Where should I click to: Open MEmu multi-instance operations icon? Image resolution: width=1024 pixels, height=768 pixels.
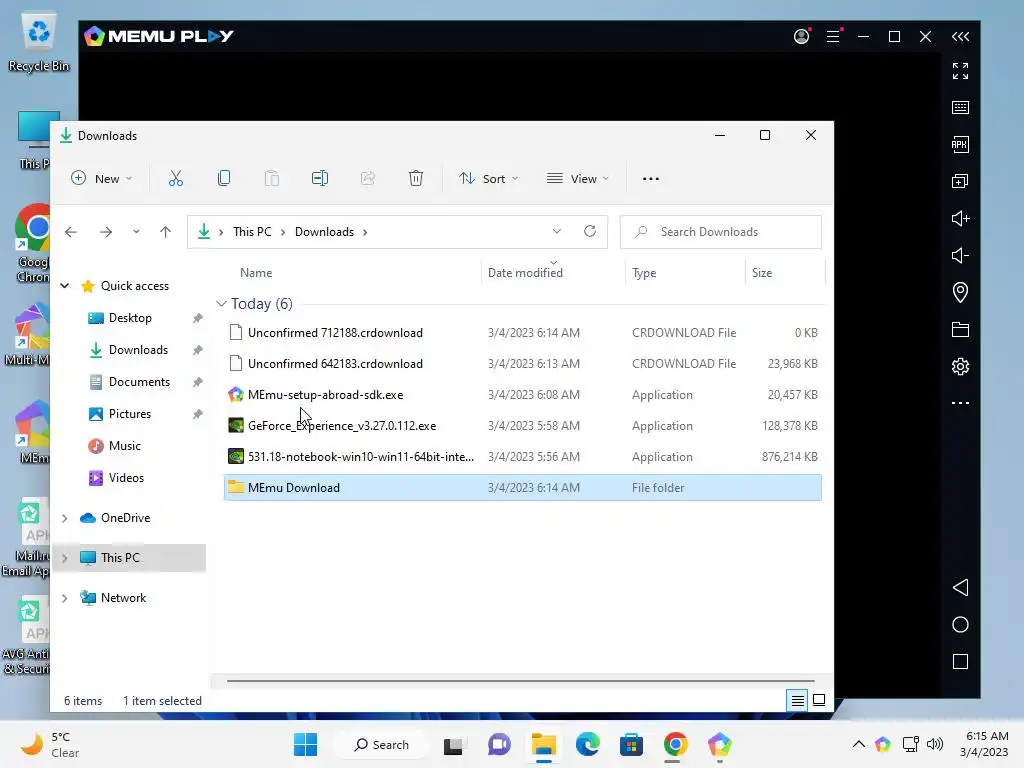pyautogui.click(x=960, y=181)
